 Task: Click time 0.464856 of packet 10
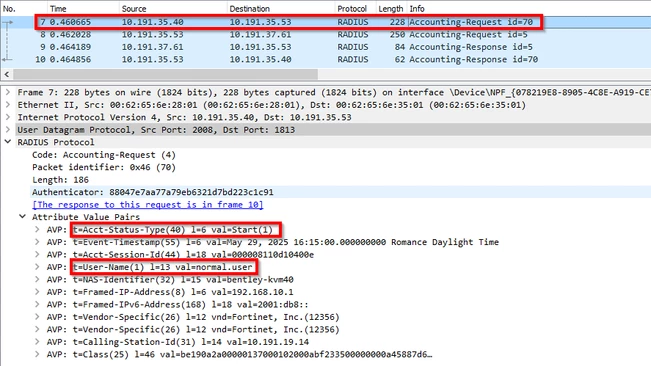click(x=70, y=59)
